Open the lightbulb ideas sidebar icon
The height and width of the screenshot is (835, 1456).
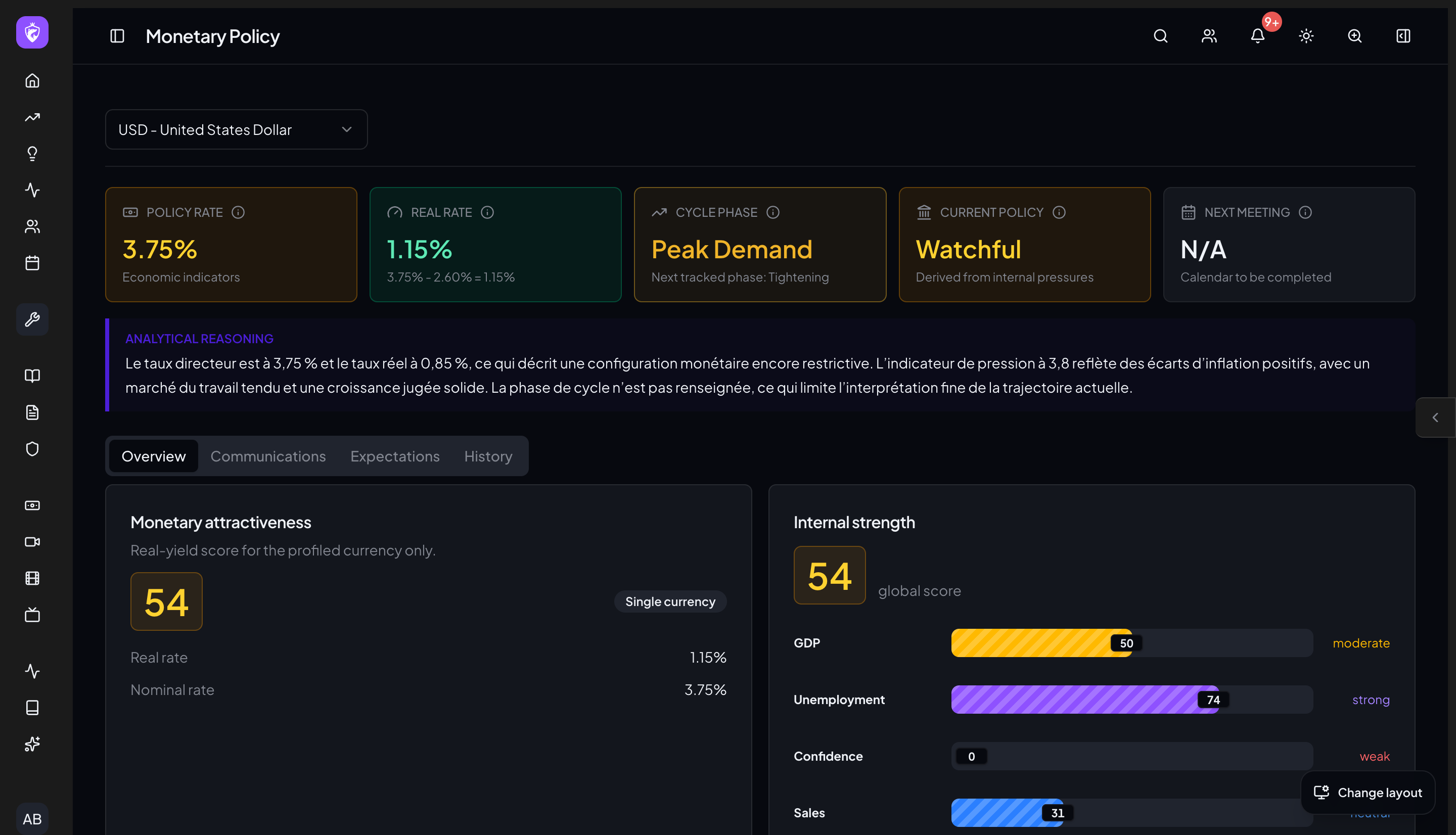point(32,154)
